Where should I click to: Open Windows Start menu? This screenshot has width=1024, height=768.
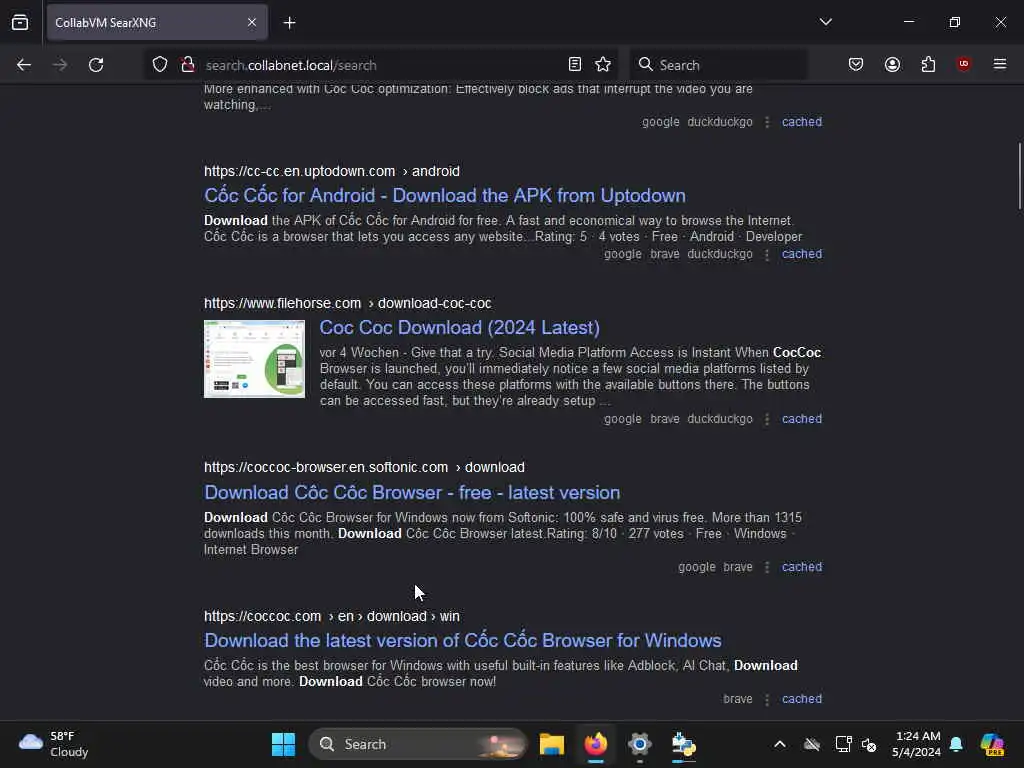[x=283, y=744]
